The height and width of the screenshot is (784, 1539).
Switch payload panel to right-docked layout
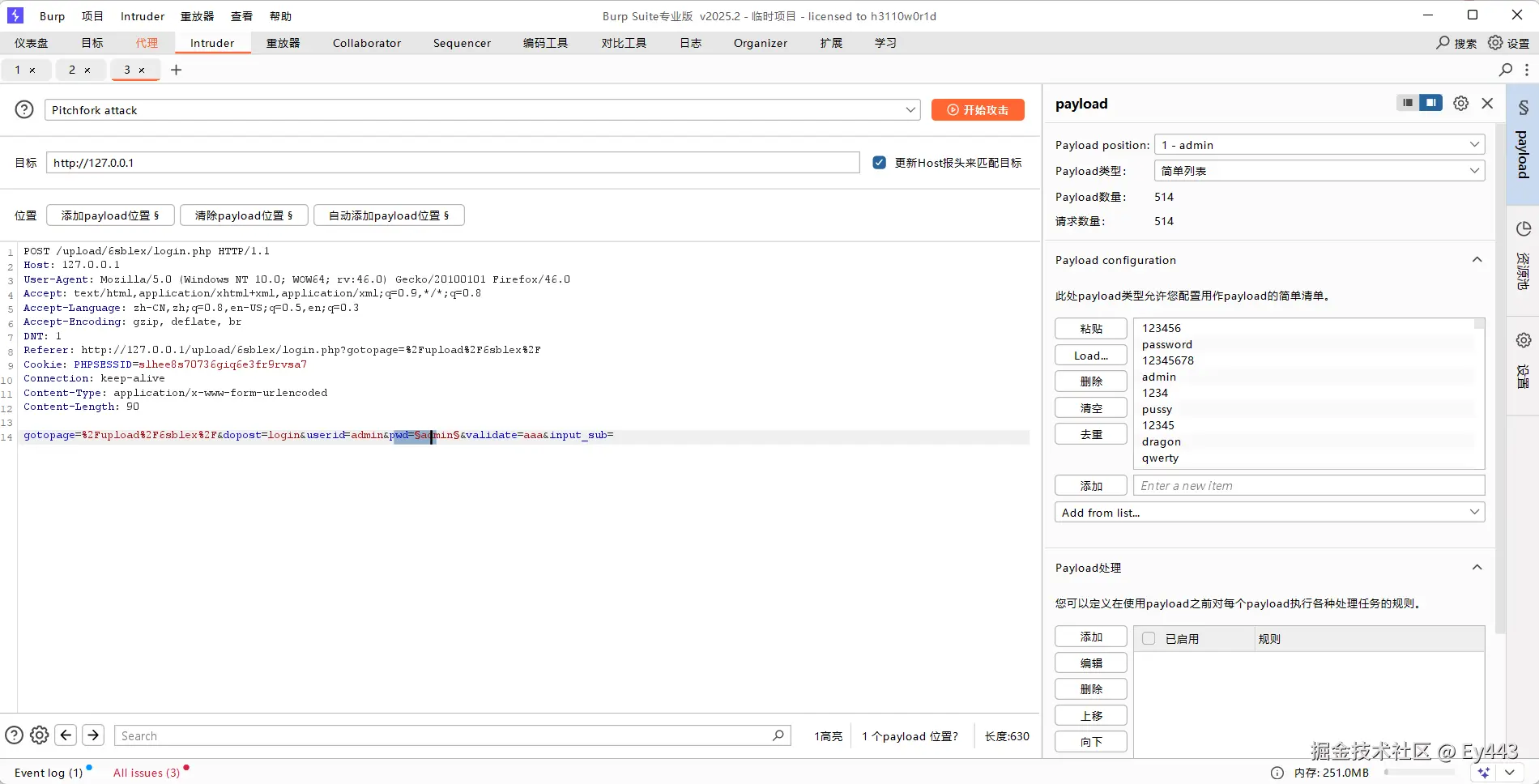tap(1431, 103)
